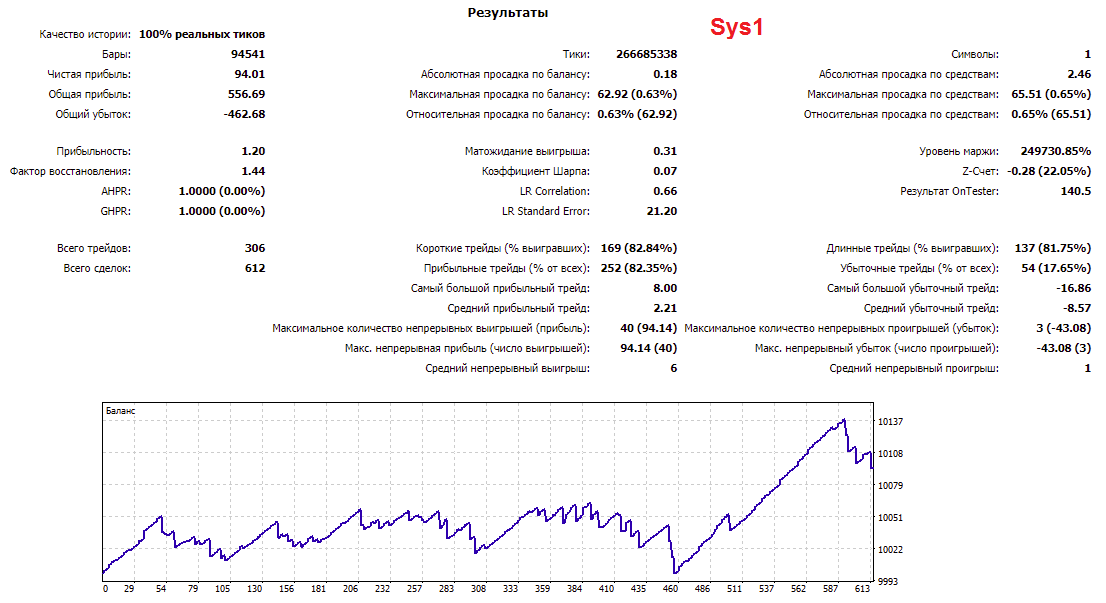Click the 9993 balance axis label

click(x=888, y=582)
